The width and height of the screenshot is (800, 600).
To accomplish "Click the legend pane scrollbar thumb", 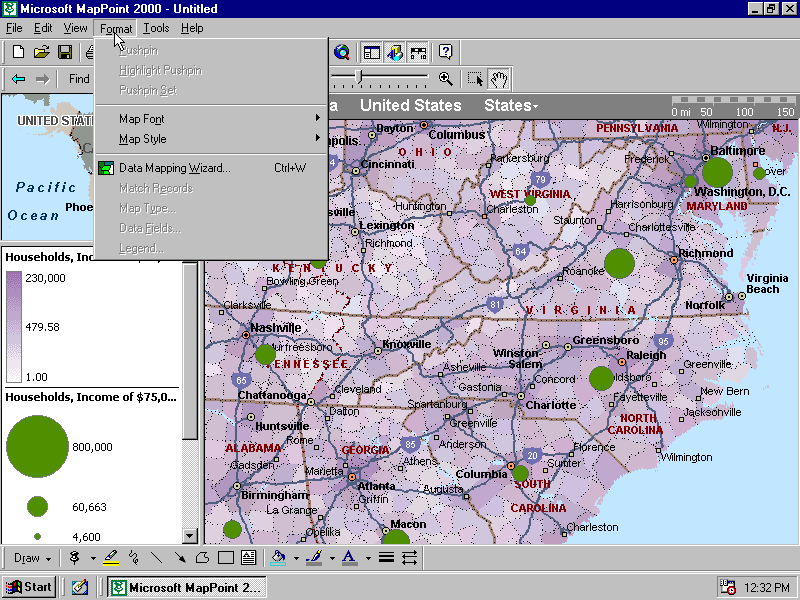I will 189,351.
